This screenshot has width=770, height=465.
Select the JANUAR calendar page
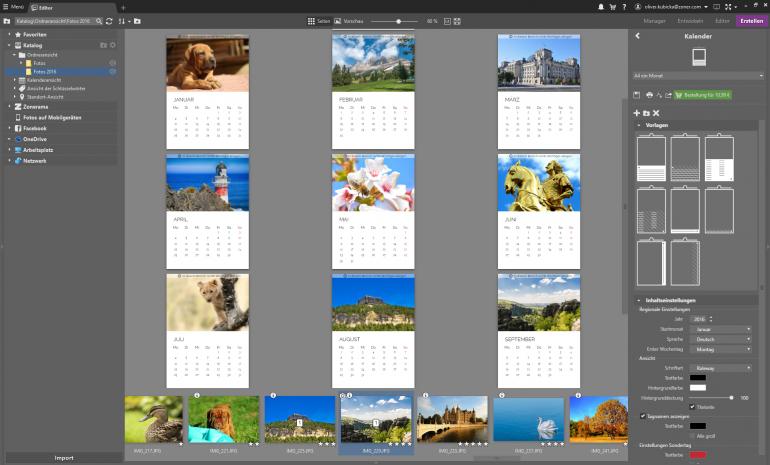coord(208,92)
